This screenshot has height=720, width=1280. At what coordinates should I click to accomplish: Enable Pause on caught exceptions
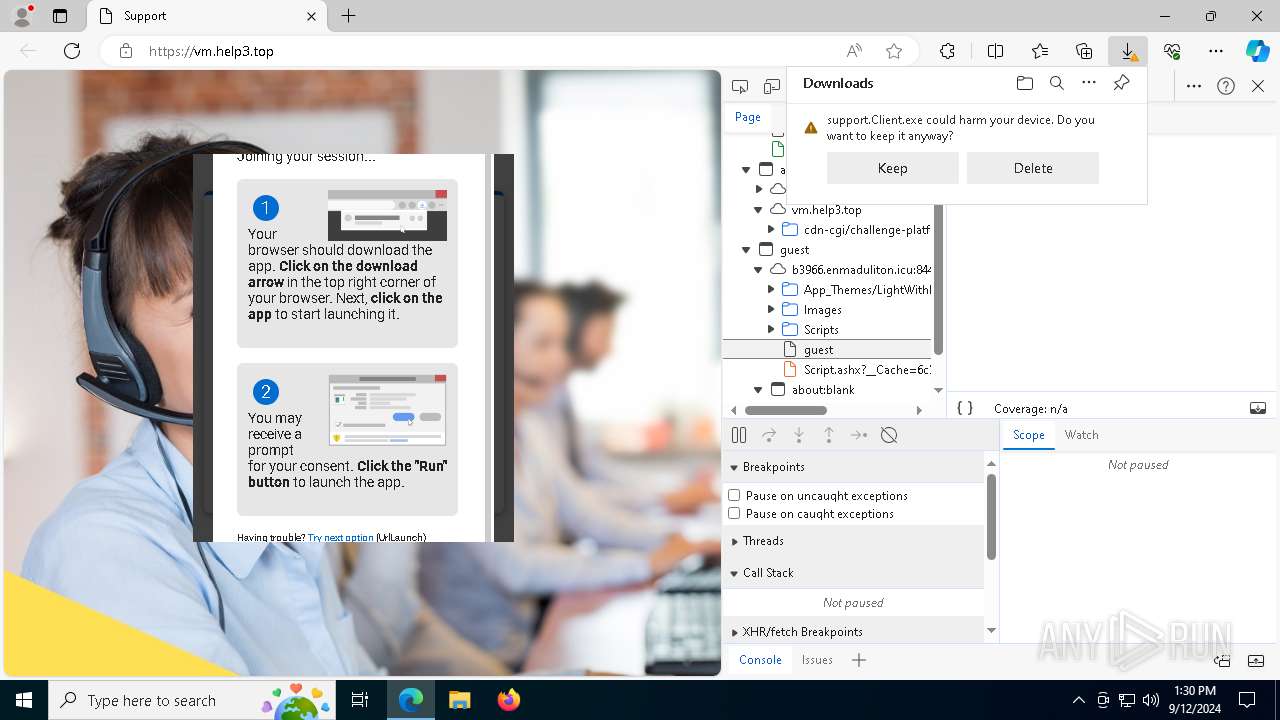(734, 513)
